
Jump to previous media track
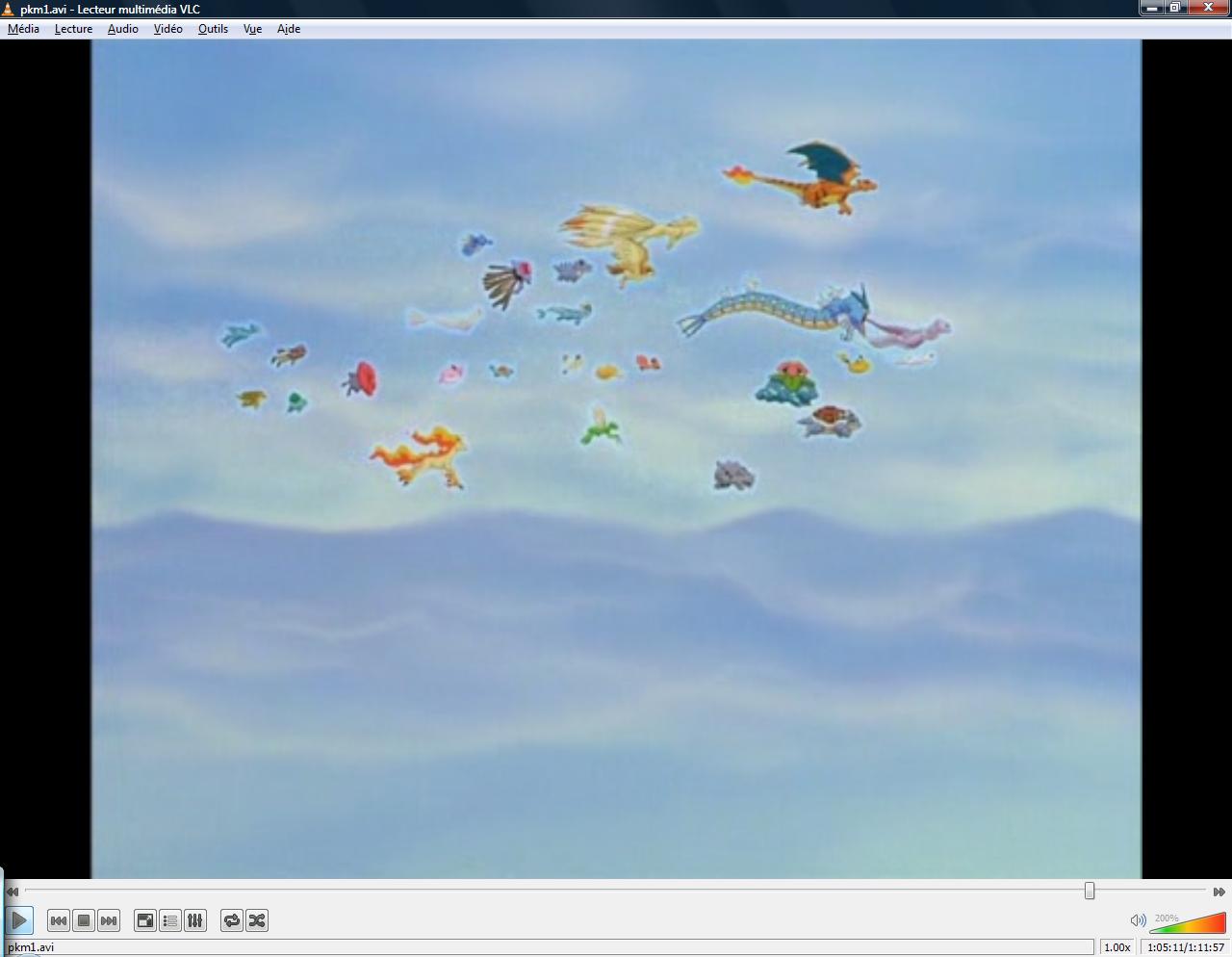59,920
